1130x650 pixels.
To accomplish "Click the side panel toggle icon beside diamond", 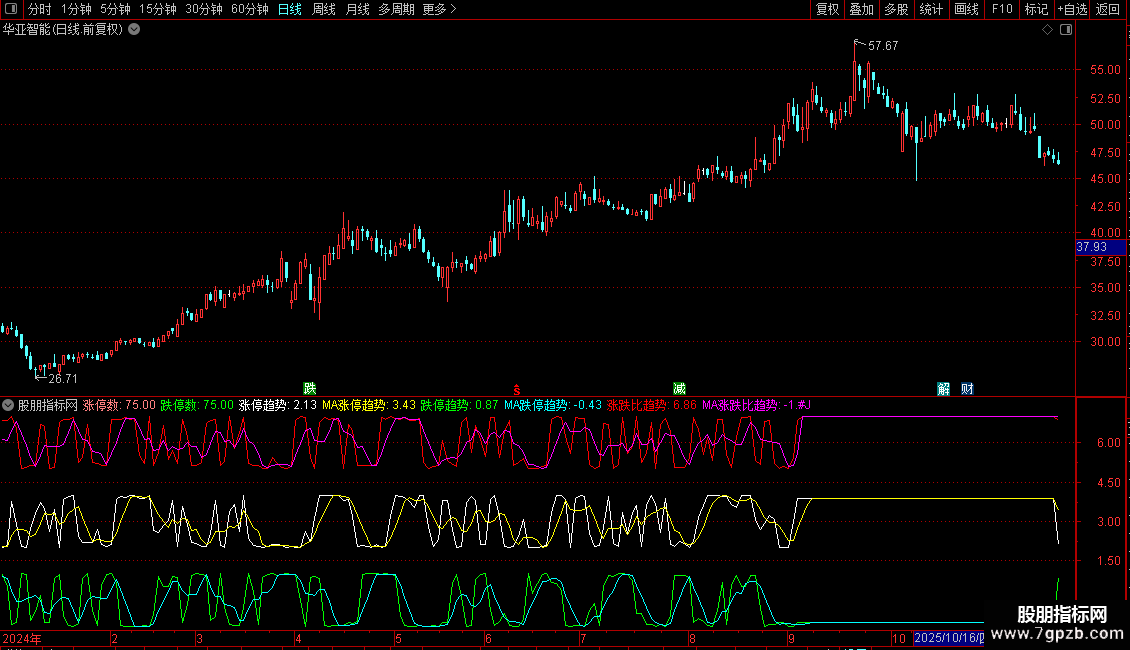I will [1066, 30].
